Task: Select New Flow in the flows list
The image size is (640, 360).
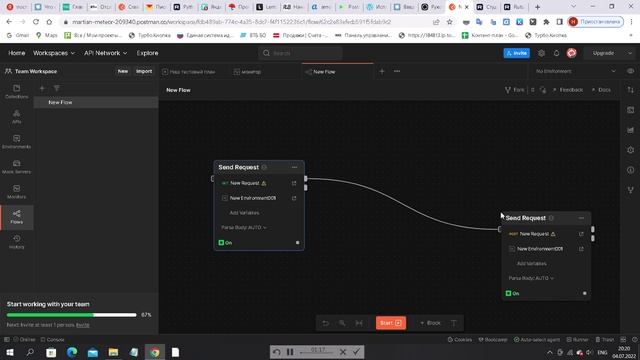Action: [x=96, y=102]
